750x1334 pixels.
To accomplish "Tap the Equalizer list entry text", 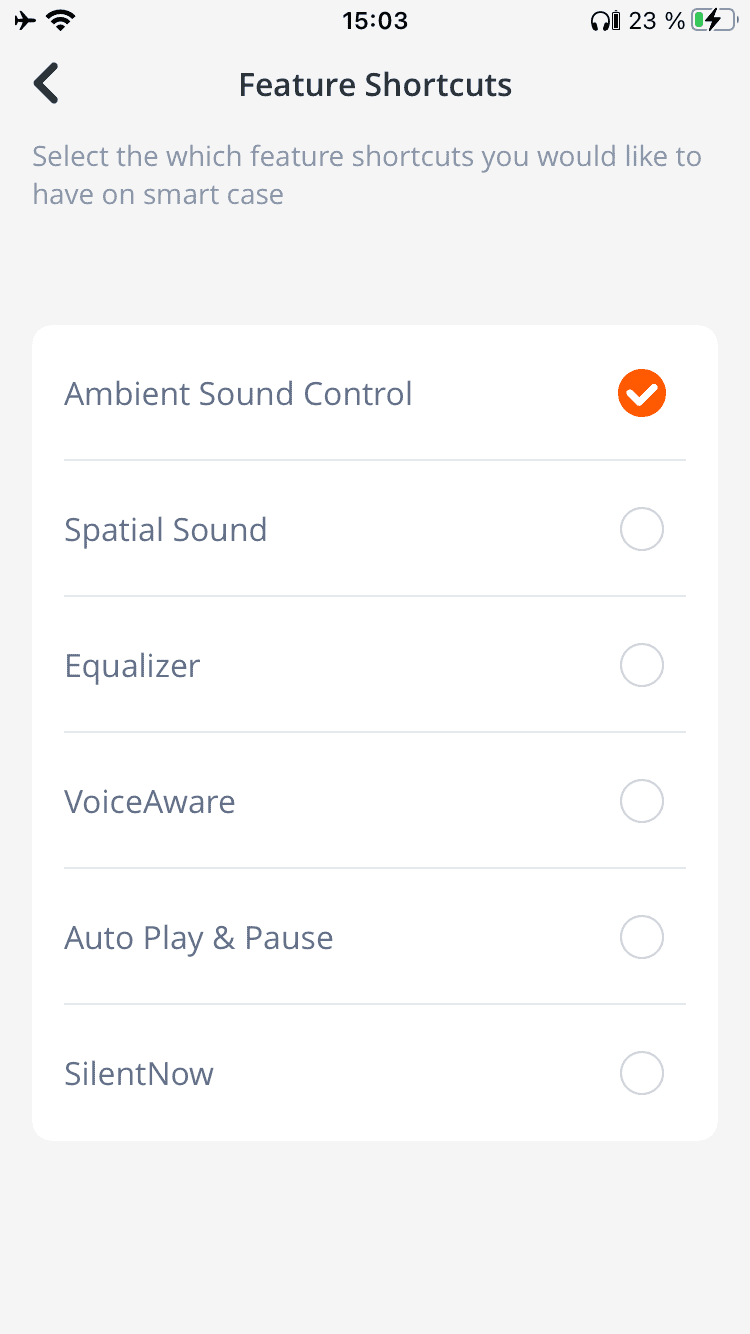I will 133,666.
